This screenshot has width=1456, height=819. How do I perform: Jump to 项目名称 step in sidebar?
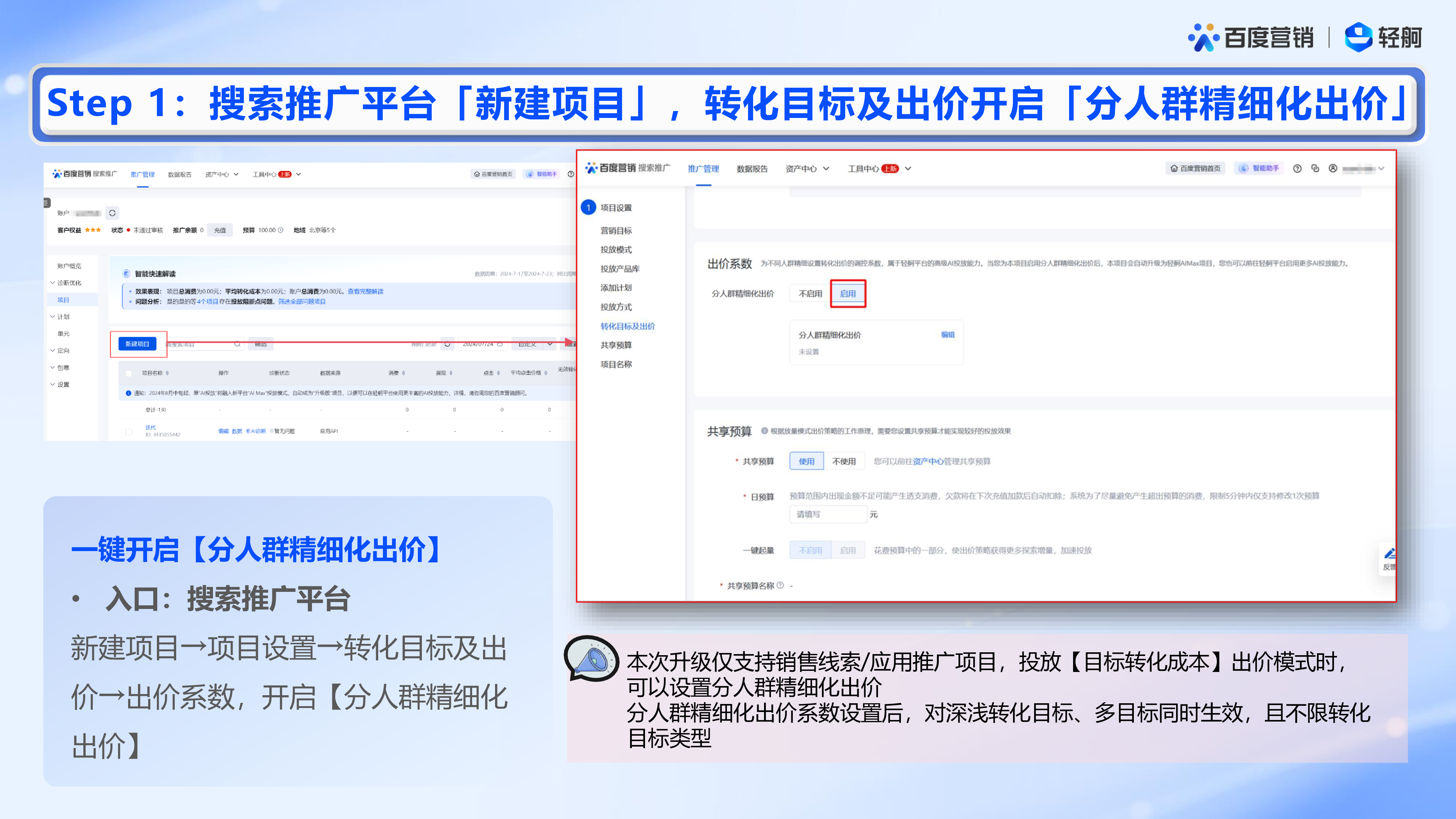click(616, 364)
